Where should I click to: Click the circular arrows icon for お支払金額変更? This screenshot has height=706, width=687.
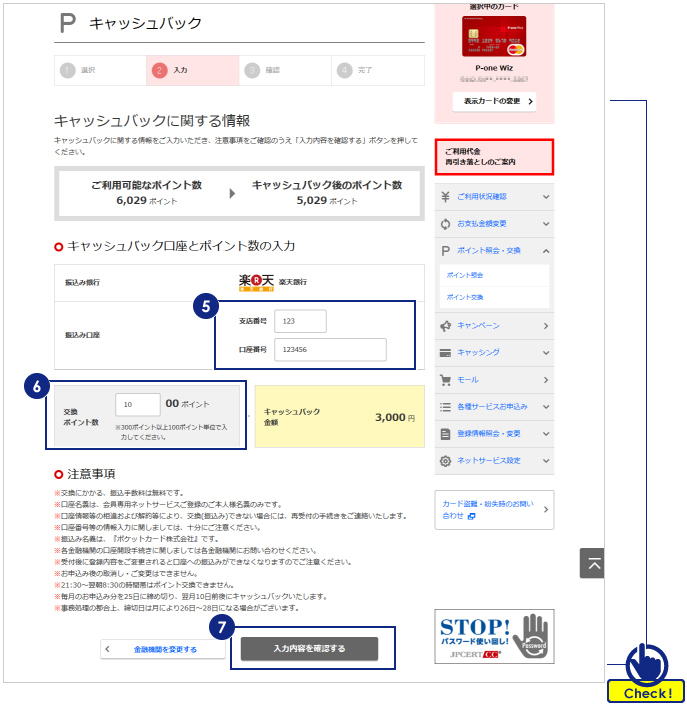pyautogui.click(x=445, y=223)
